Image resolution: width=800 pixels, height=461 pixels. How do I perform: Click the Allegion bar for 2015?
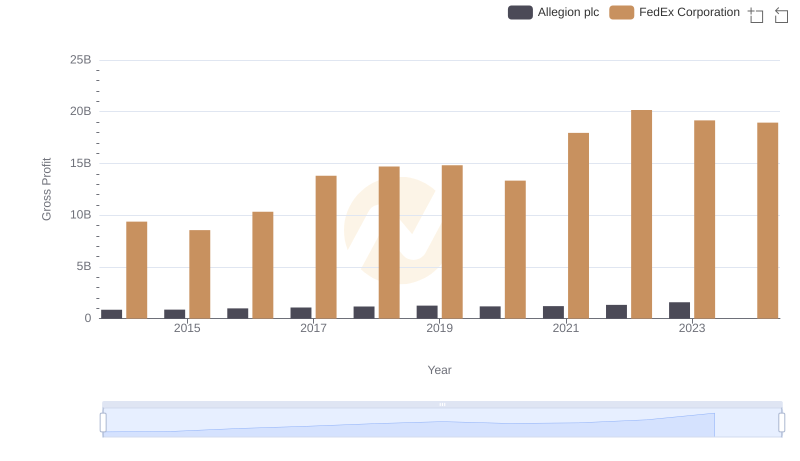pos(174,314)
